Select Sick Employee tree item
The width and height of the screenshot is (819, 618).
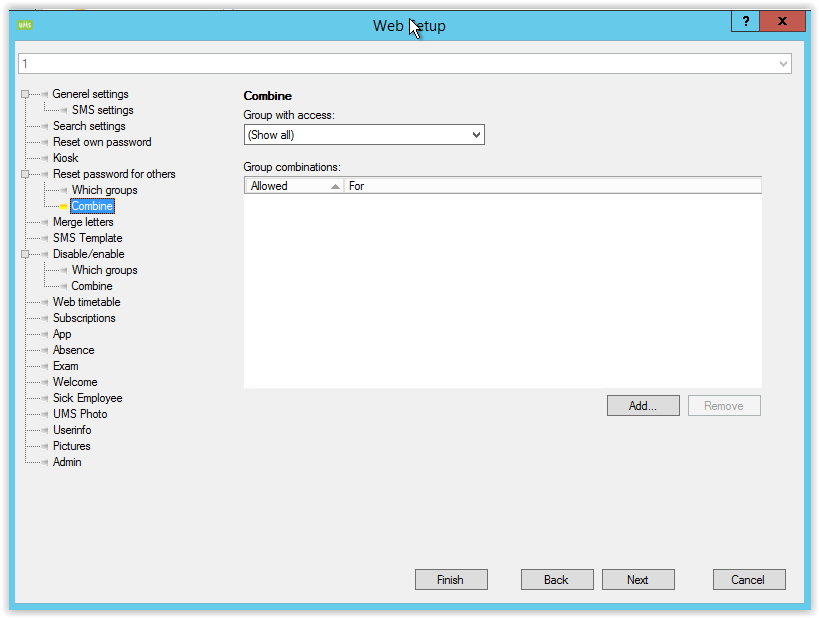[87, 398]
